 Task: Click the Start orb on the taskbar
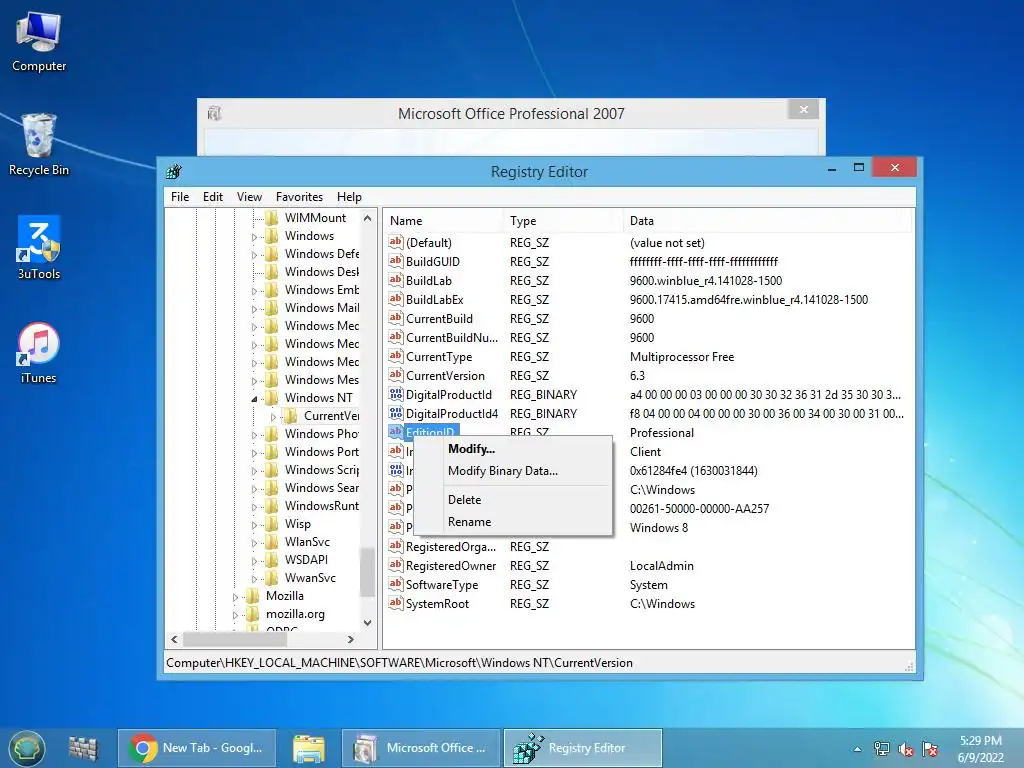coord(27,748)
